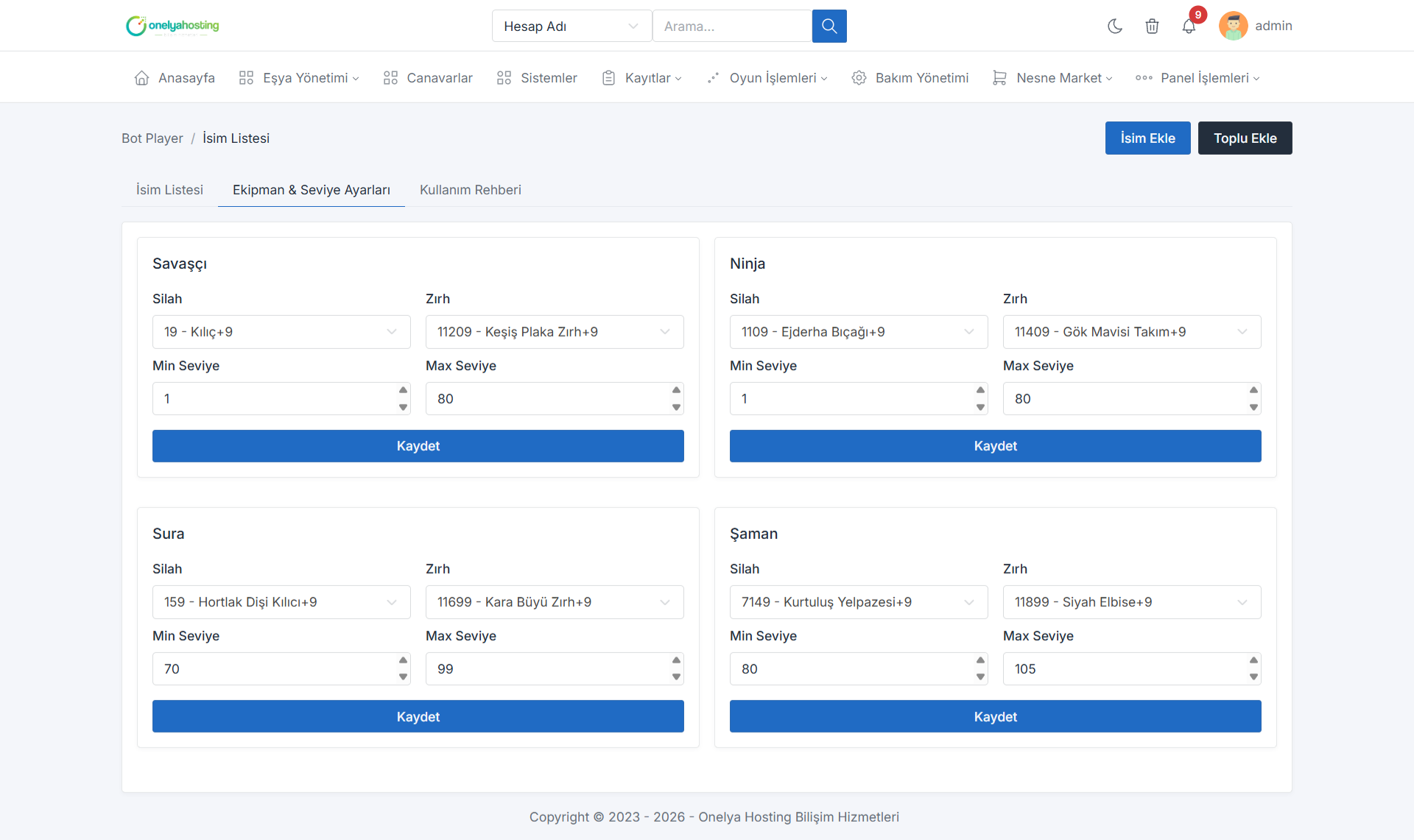Save Sura settings with Kaydet
The image size is (1414, 840).
[x=418, y=716]
